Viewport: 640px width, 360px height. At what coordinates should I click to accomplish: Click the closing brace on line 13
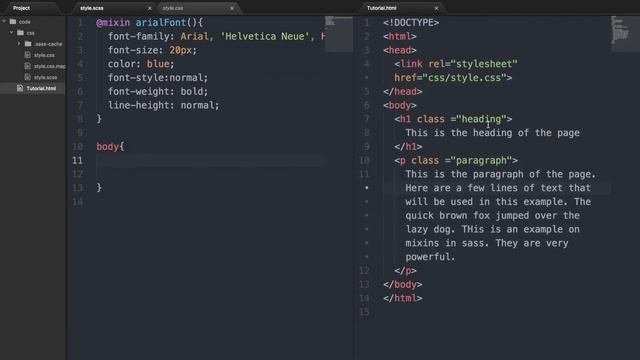99,188
